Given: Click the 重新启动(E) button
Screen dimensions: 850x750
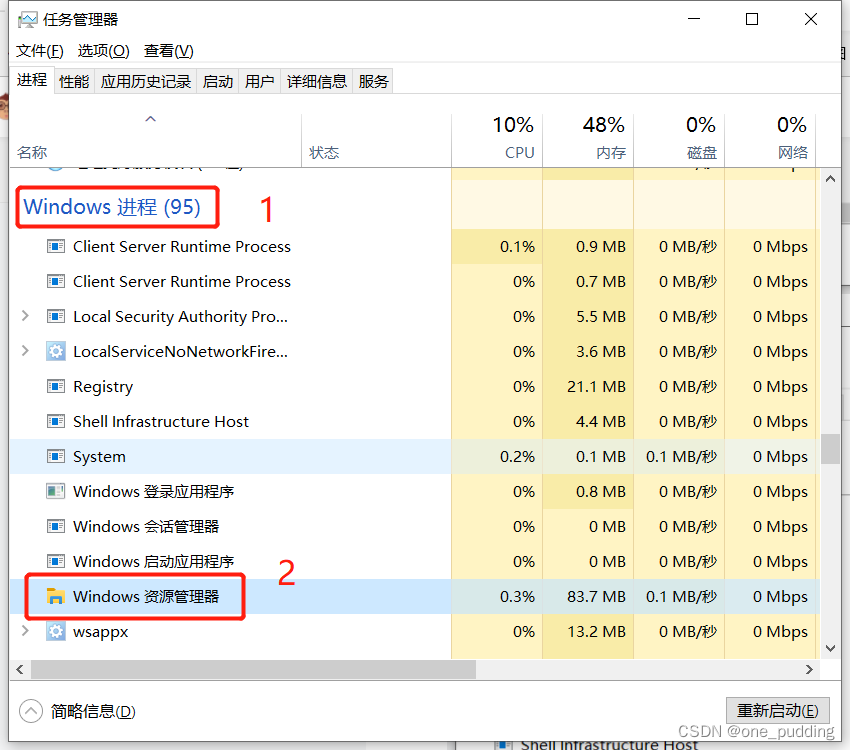Looking at the screenshot, I should click(x=778, y=710).
